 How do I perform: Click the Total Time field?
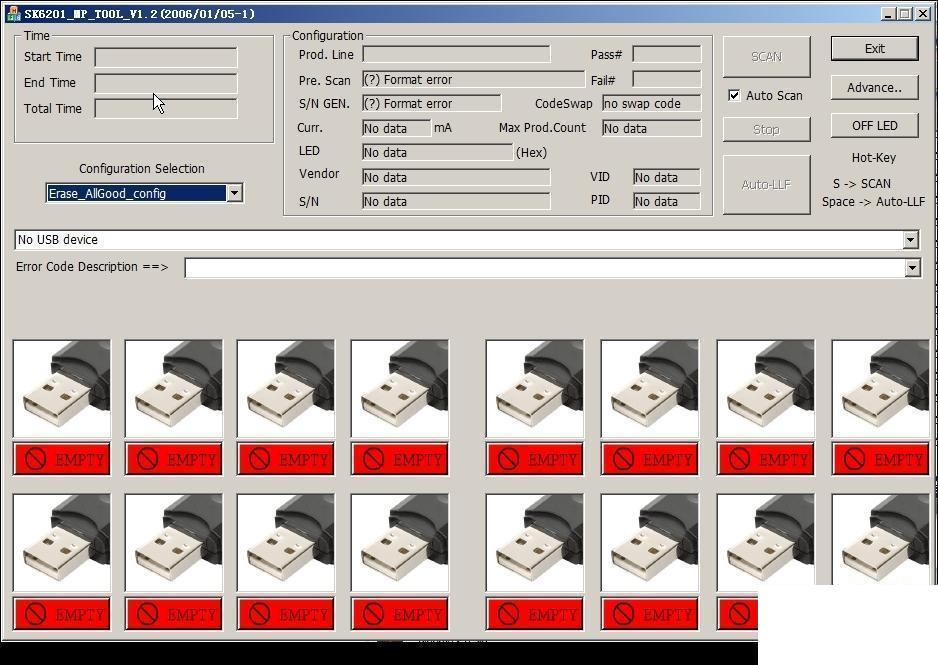[x=166, y=109]
